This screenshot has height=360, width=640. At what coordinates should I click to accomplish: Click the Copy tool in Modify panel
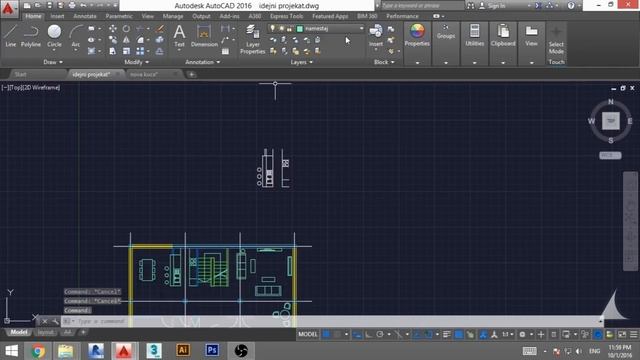pos(113,40)
